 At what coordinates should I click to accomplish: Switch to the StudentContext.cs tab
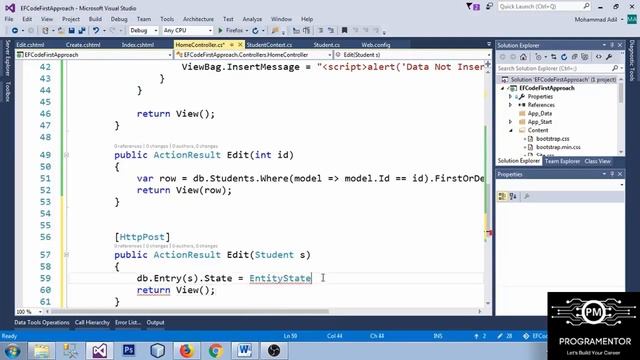[x=269, y=45]
